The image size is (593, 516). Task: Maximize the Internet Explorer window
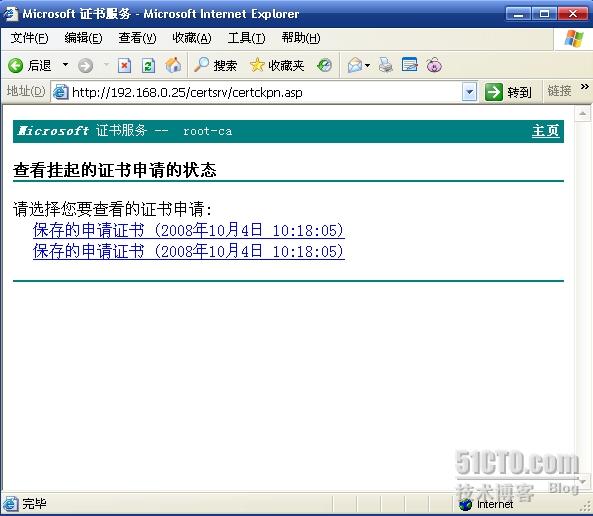point(544,14)
